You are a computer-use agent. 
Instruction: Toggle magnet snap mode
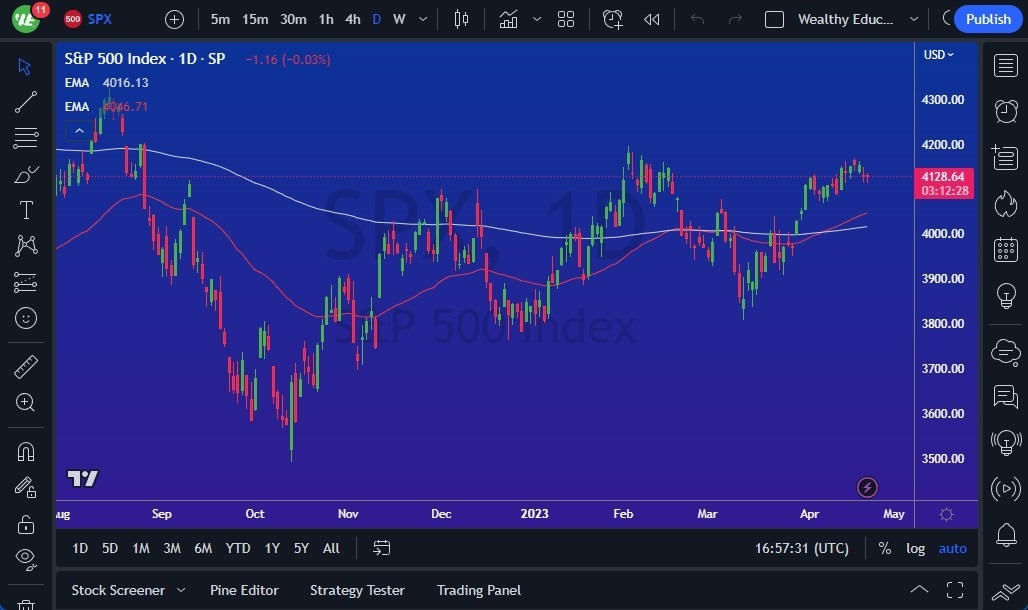[x=27, y=451]
